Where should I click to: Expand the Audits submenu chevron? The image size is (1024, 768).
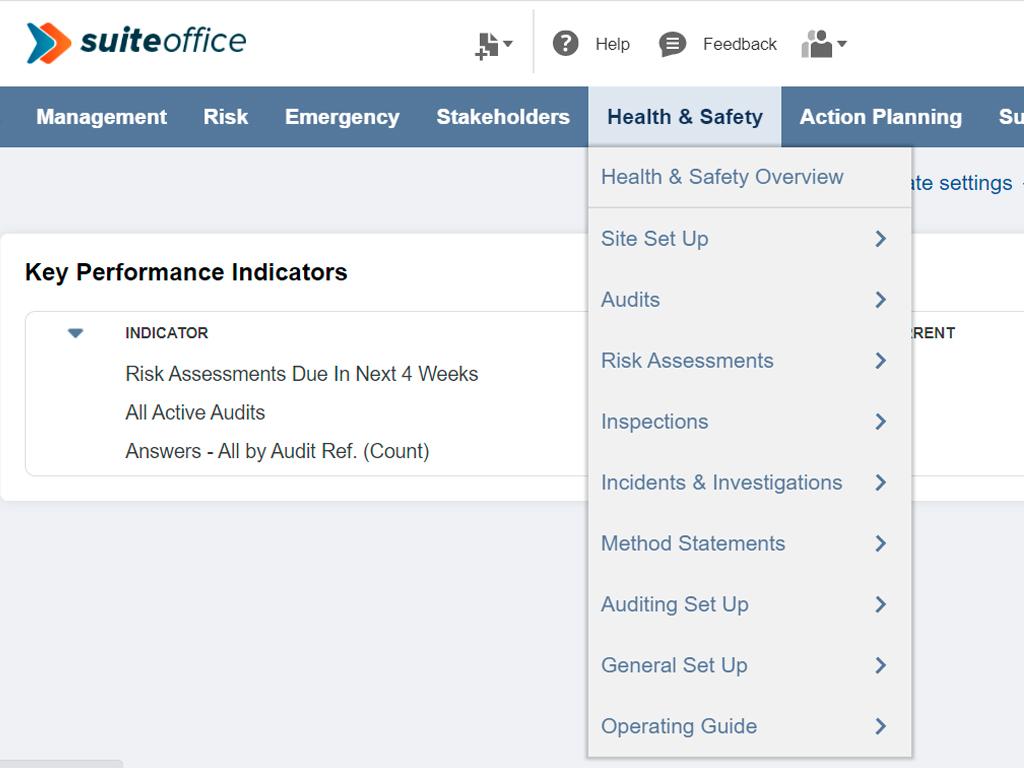(880, 300)
